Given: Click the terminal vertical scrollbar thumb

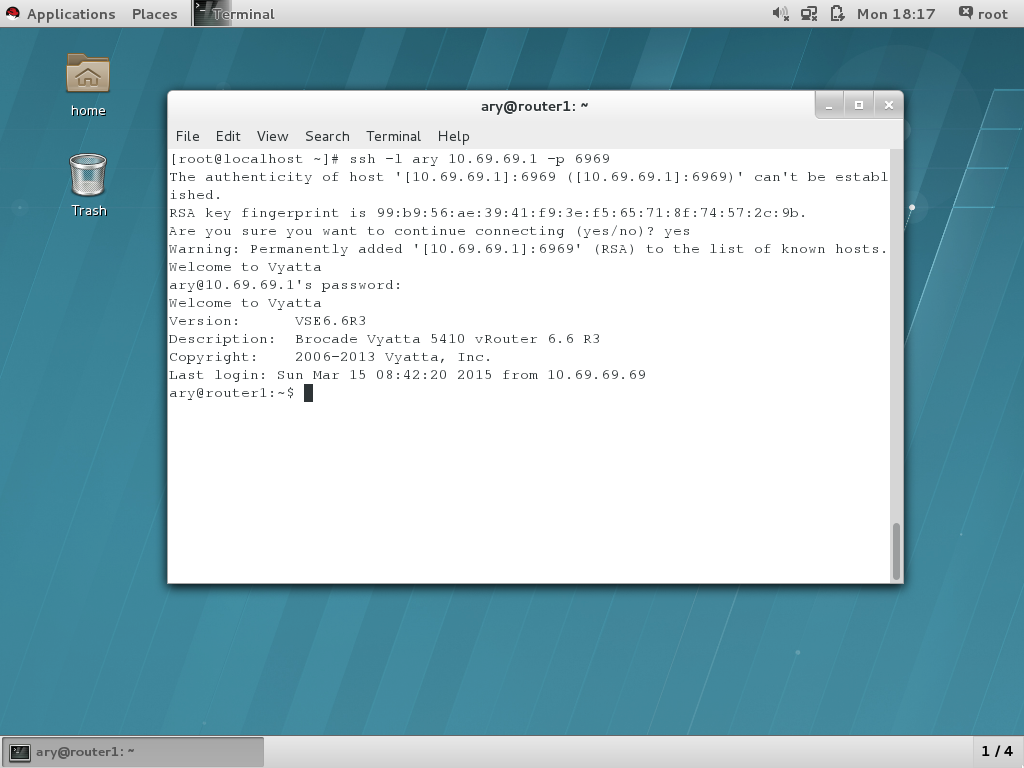Looking at the screenshot, I should coord(897,551).
